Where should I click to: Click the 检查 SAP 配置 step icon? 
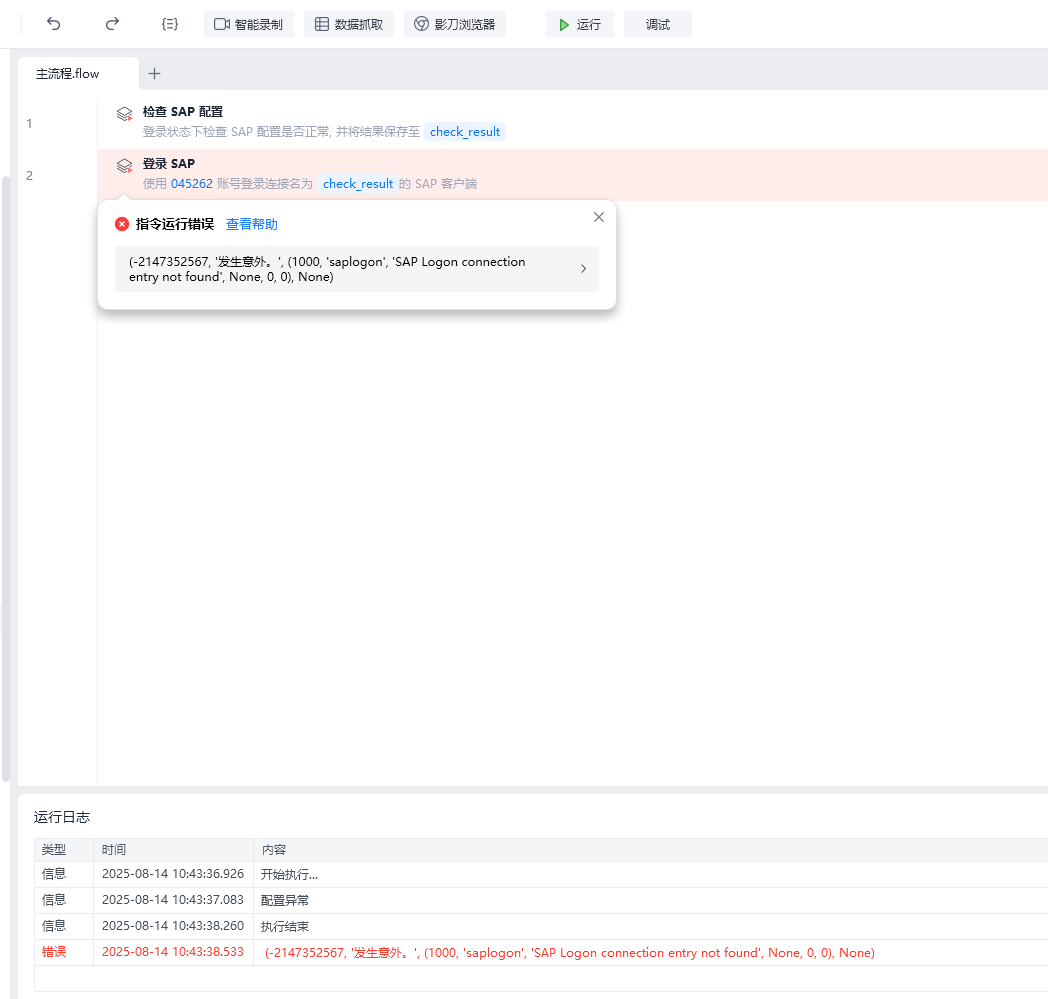(x=124, y=114)
